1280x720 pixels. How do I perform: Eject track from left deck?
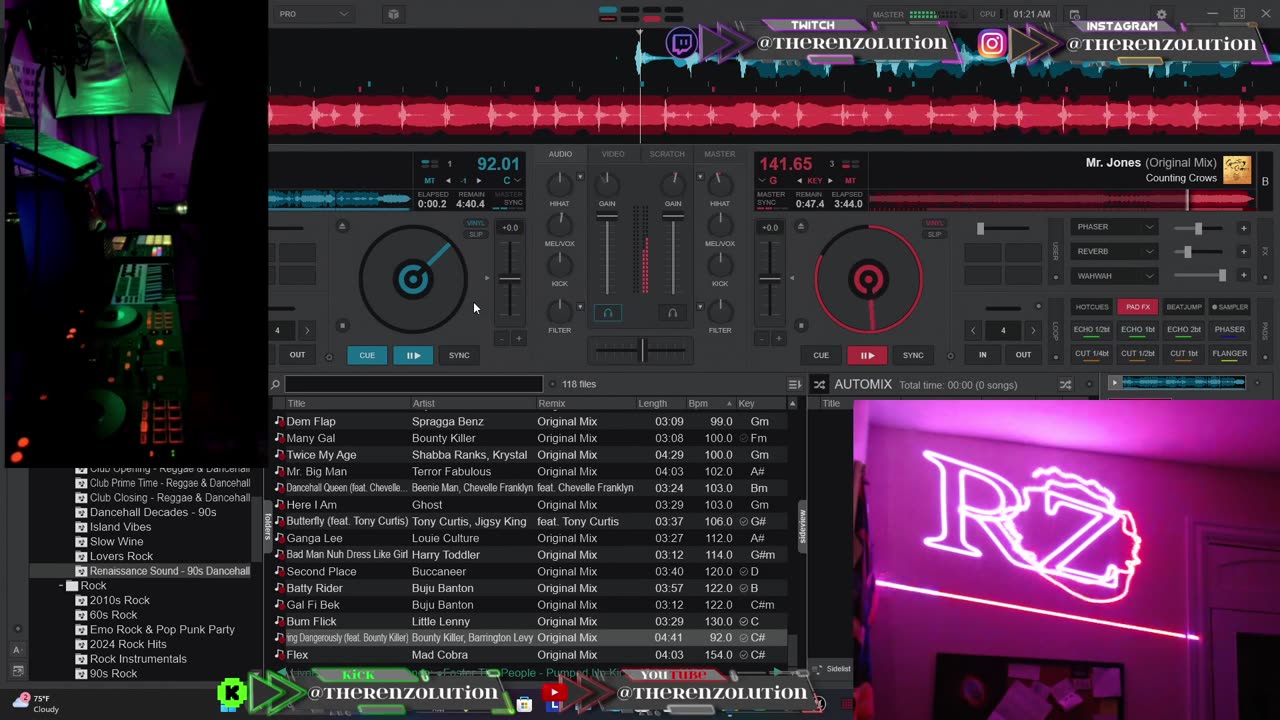click(x=342, y=226)
